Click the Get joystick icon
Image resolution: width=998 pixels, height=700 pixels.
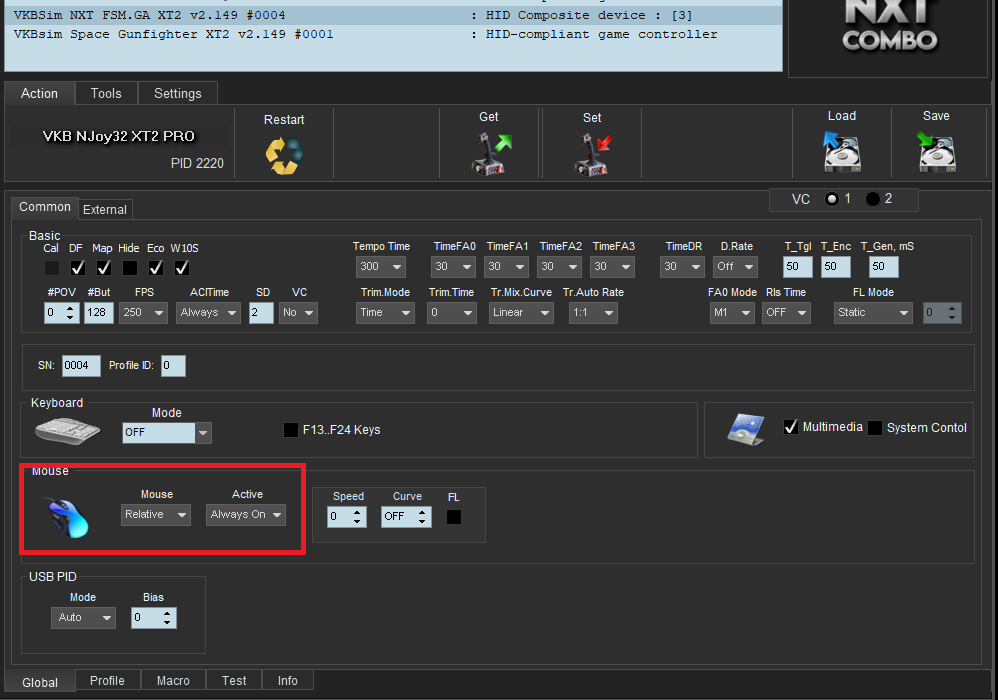(x=491, y=153)
